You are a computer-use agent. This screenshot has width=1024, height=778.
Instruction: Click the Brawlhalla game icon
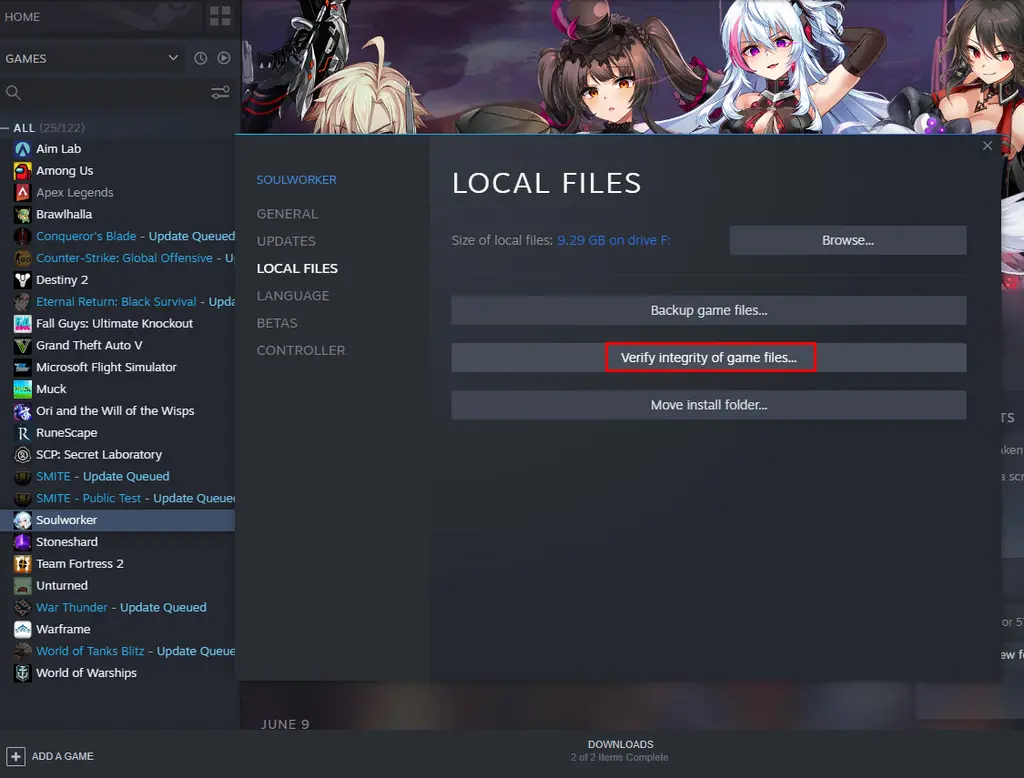[22, 214]
